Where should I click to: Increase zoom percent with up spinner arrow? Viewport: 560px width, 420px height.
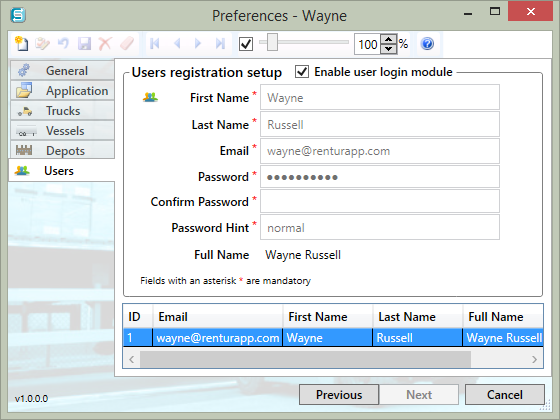[389, 39]
